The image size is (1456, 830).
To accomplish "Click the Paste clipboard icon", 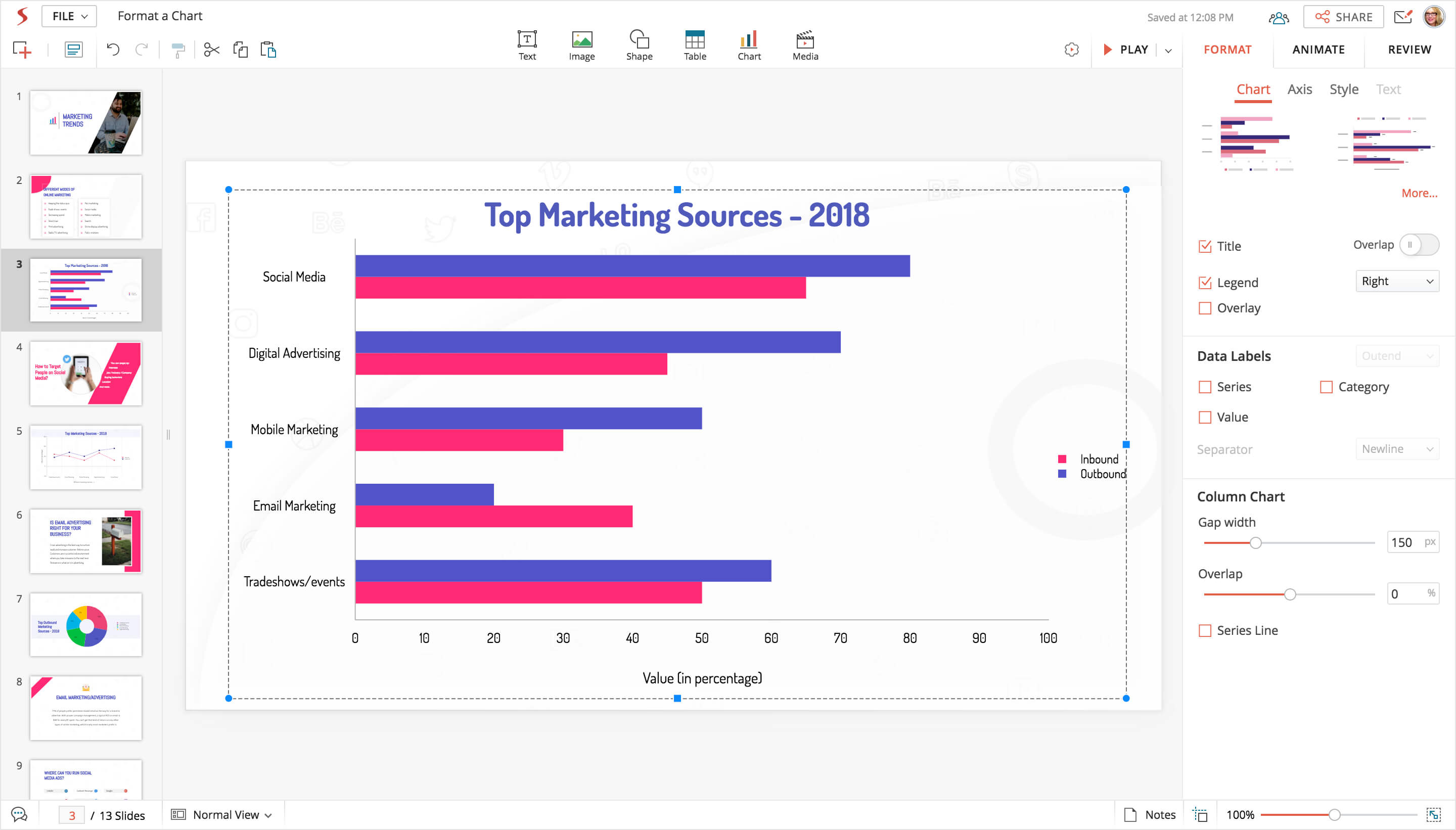I will 268,50.
